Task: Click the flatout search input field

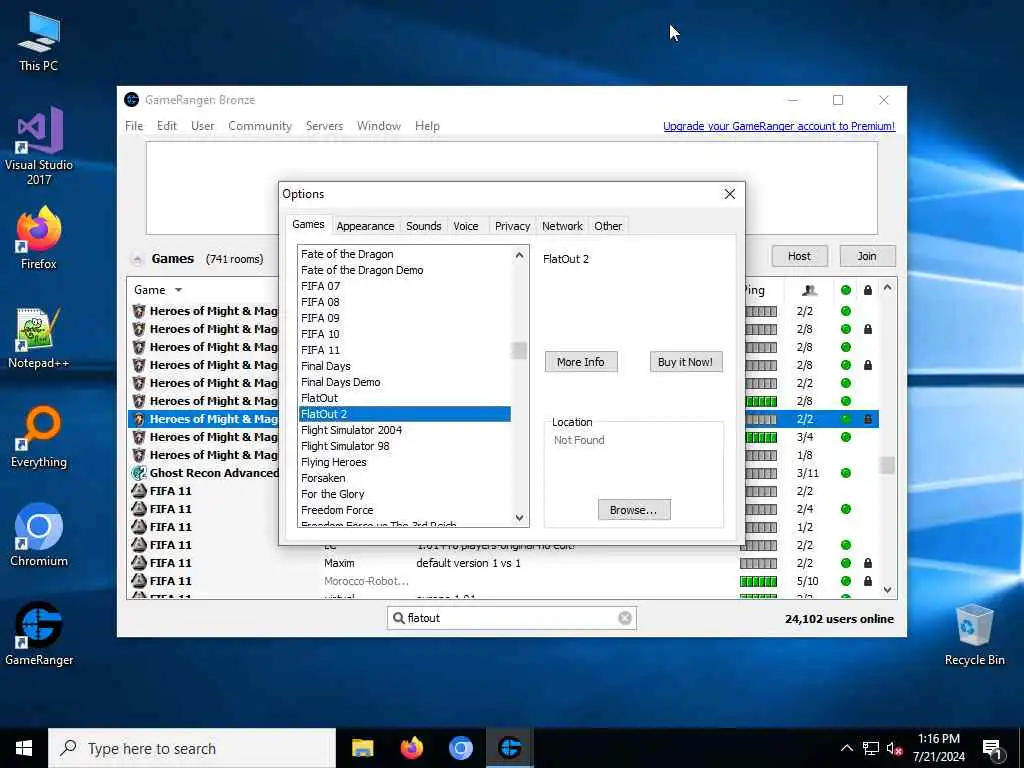Action: (511, 618)
